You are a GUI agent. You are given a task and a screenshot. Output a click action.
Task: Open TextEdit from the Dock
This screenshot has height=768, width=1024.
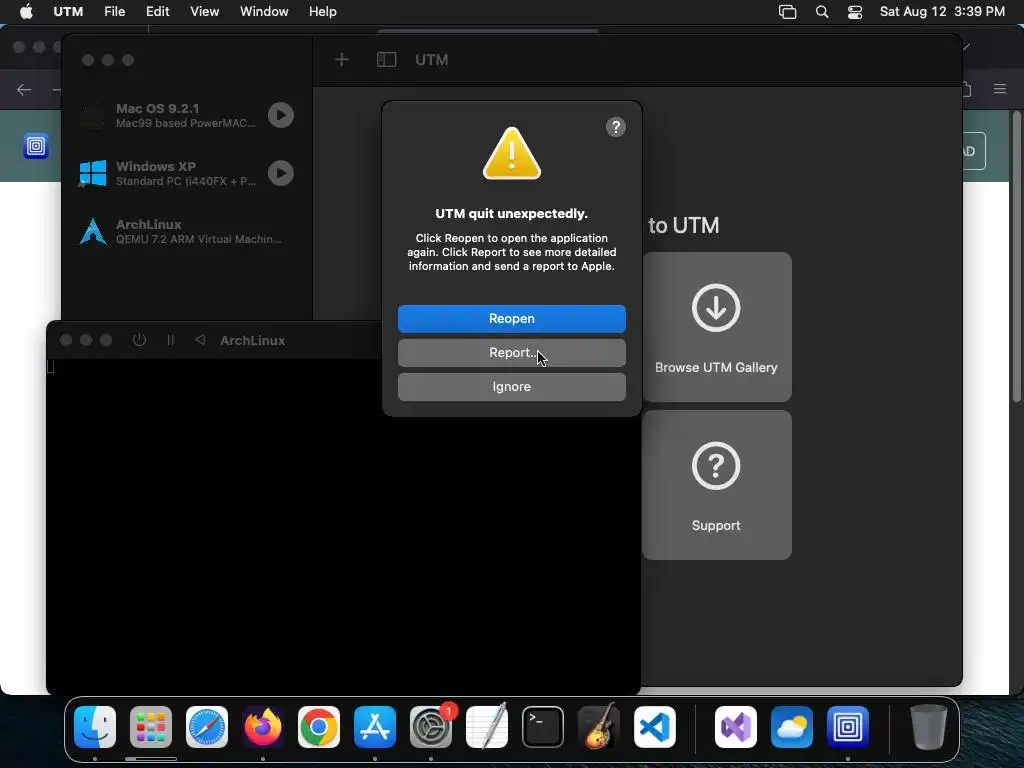(x=487, y=727)
